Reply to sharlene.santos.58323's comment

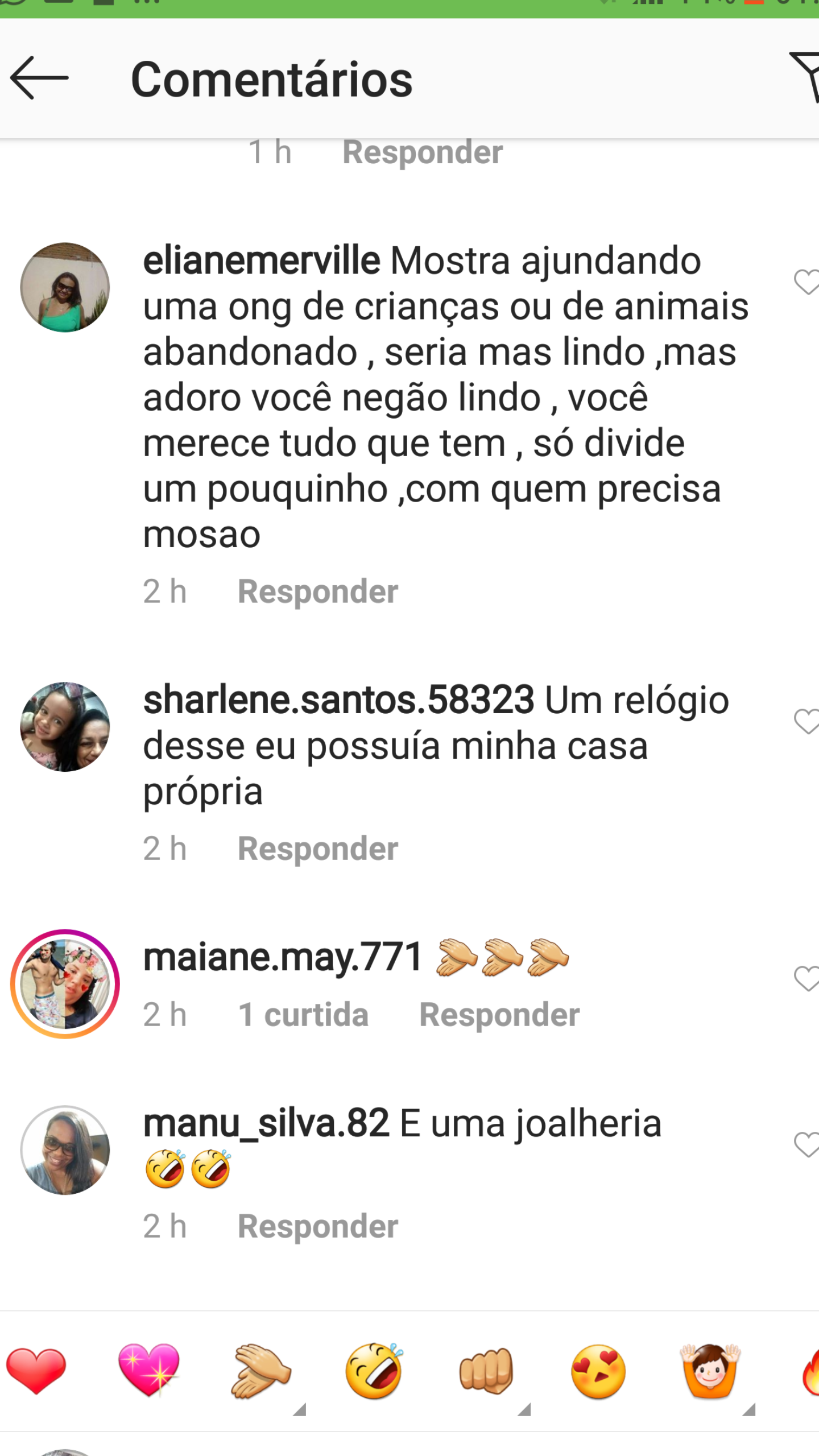click(318, 849)
